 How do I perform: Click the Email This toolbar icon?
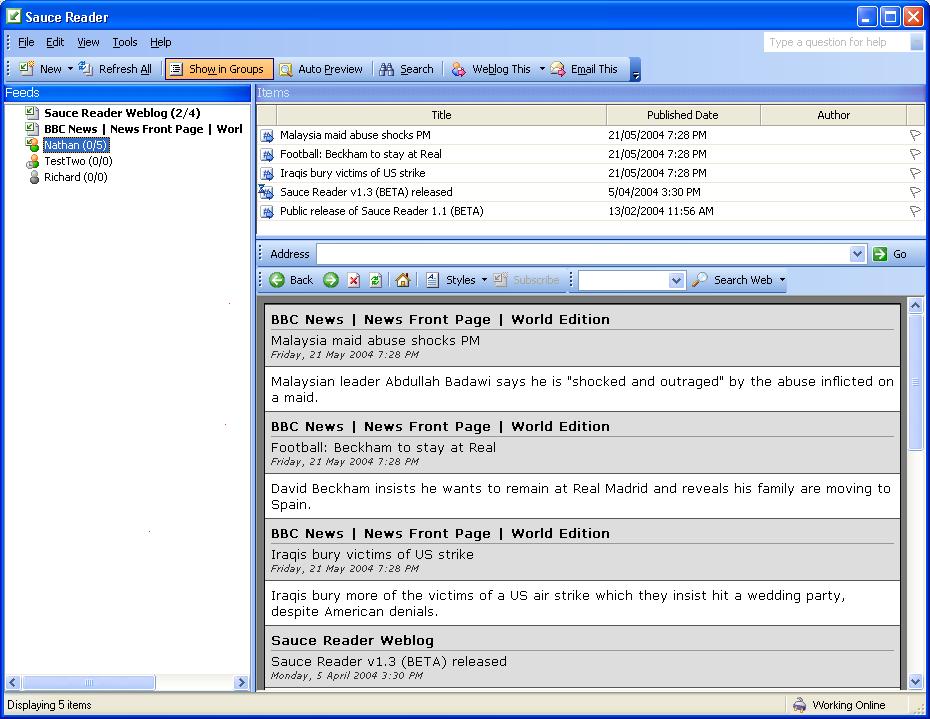pyautogui.click(x=558, y=69)
